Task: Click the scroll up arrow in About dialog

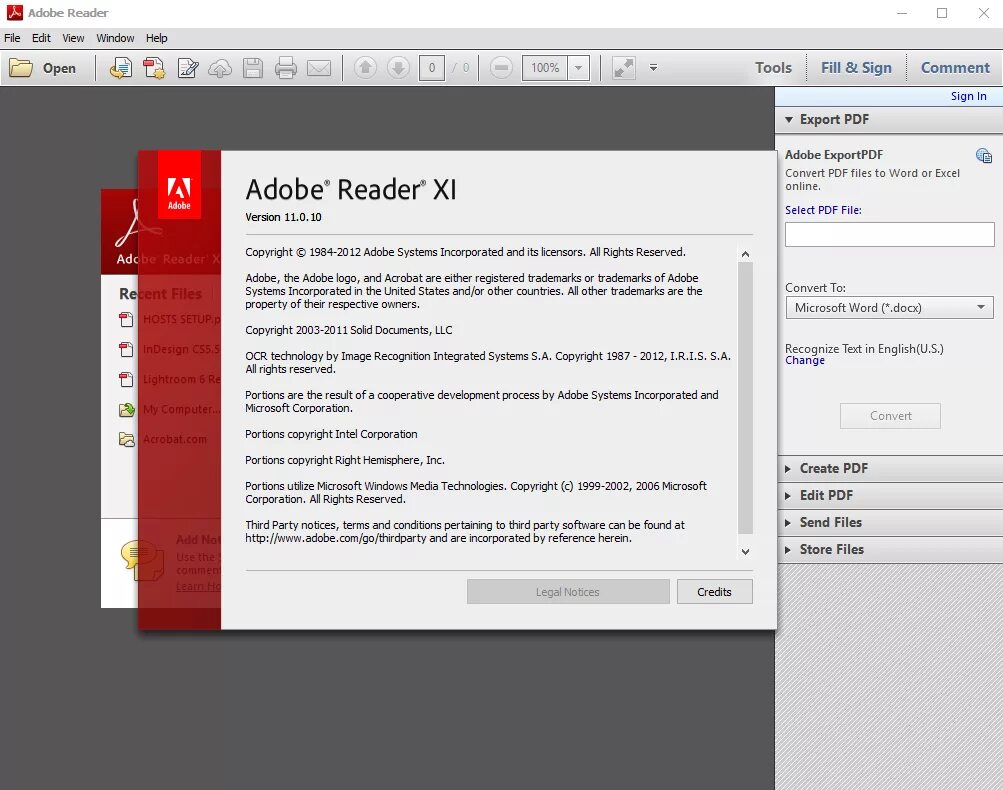Action: pyautogui.click(x=745, y=254)
